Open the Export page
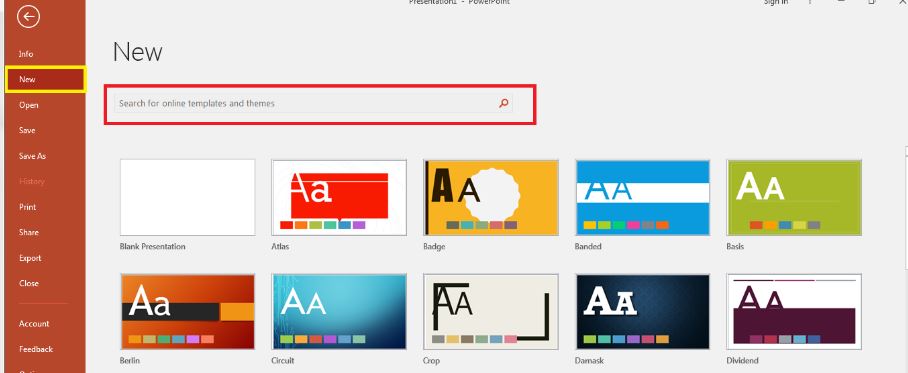The height and width of the screenshot is (373, 908). (x=30, y=258)
